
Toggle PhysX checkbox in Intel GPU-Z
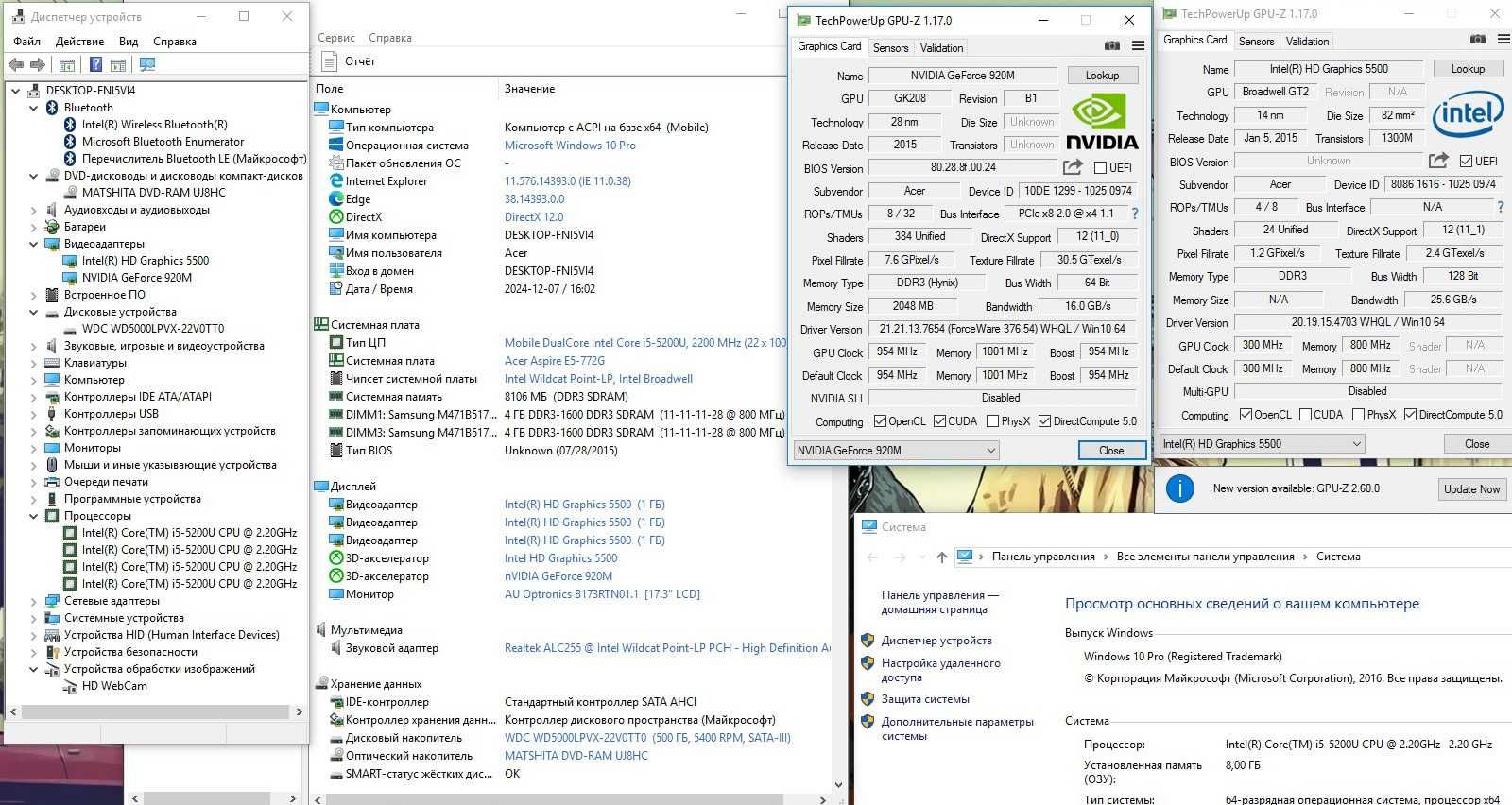[1358, 415]
